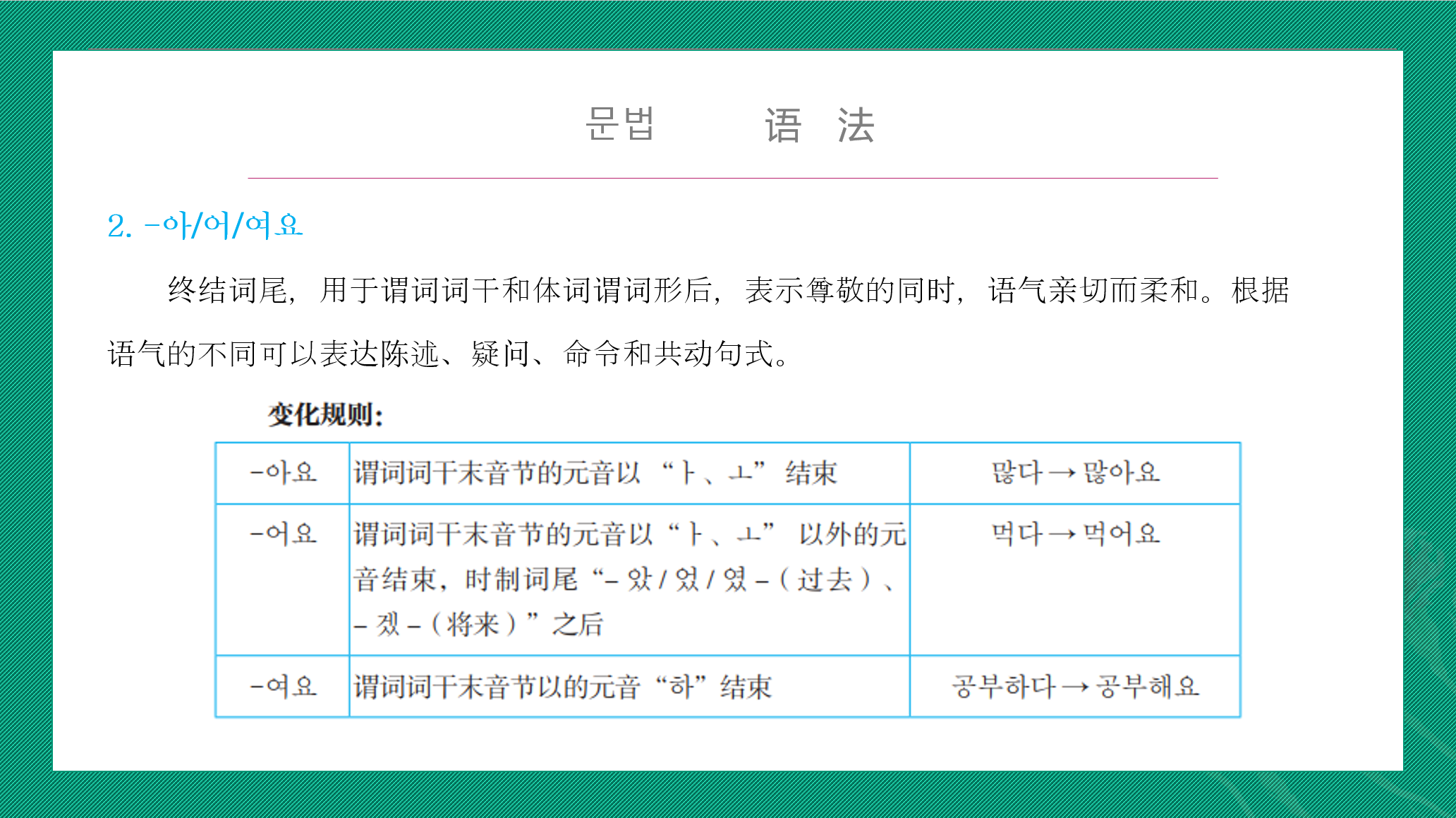The height and width of the screenshot is (818, 1456).
Task: Select the table cell -어요
Action: click(x=283, y=534)
